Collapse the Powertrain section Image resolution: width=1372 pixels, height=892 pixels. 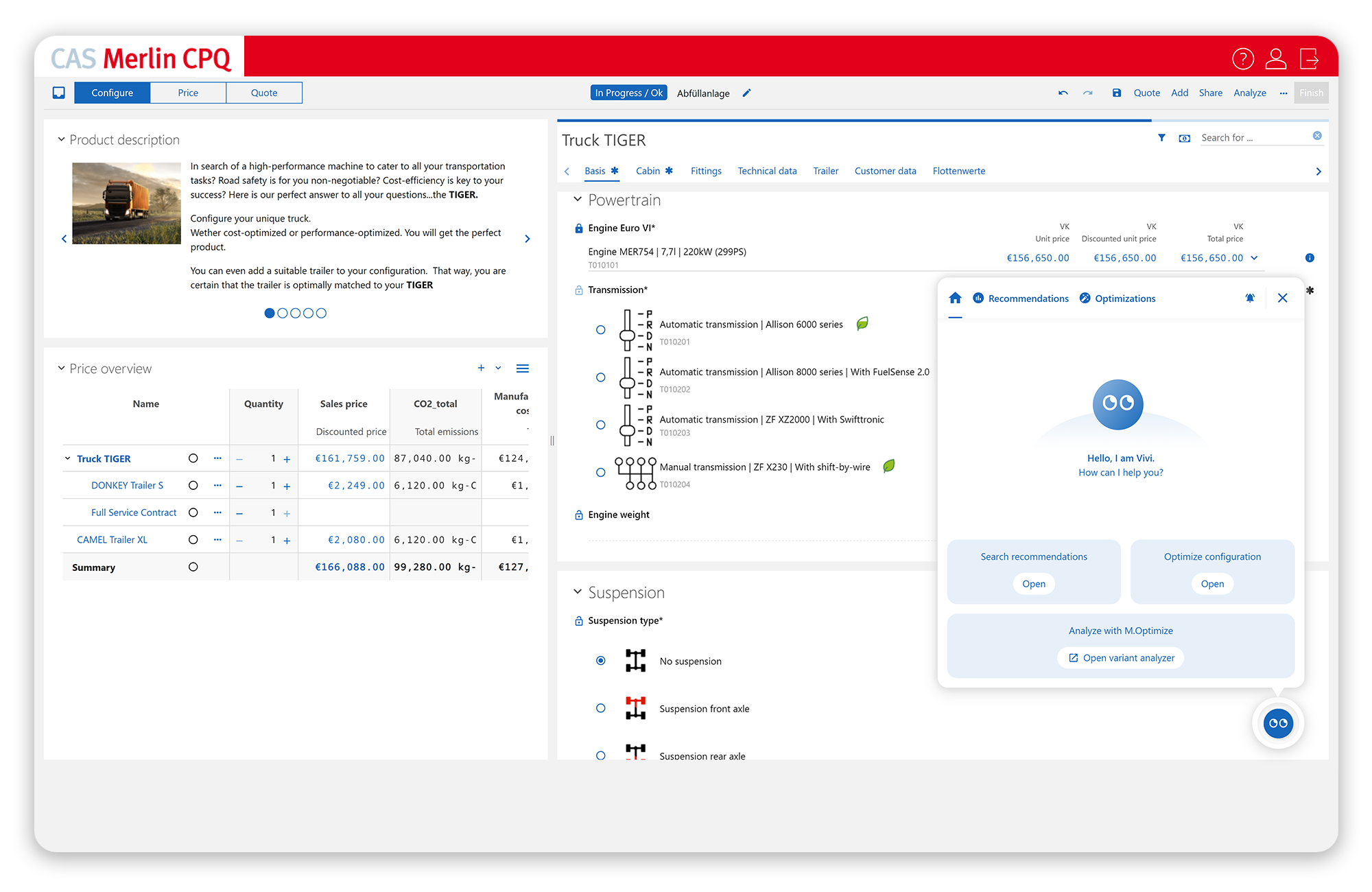(x=578, y=200)
